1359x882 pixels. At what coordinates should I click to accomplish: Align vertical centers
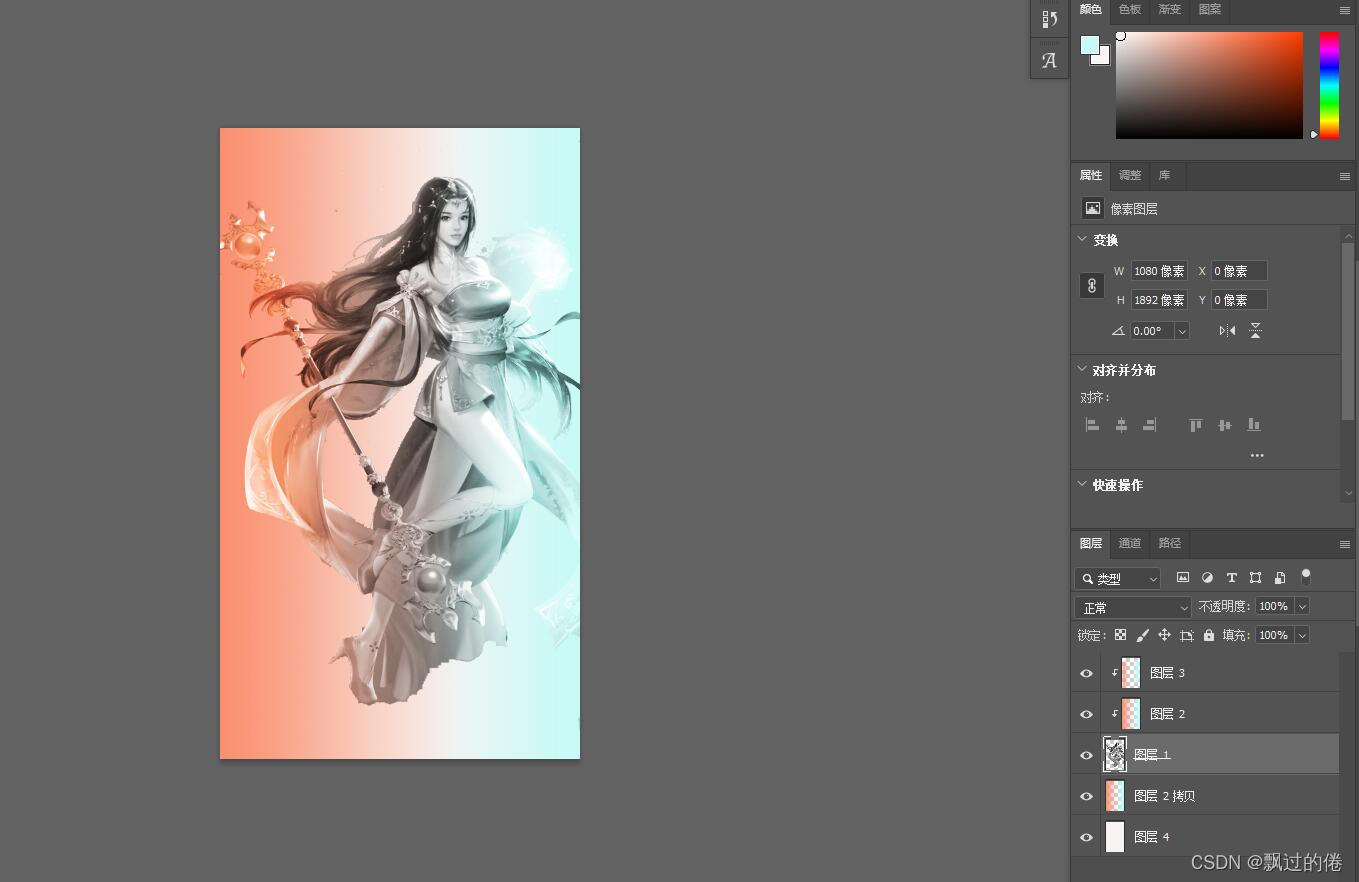point(1224,425)
